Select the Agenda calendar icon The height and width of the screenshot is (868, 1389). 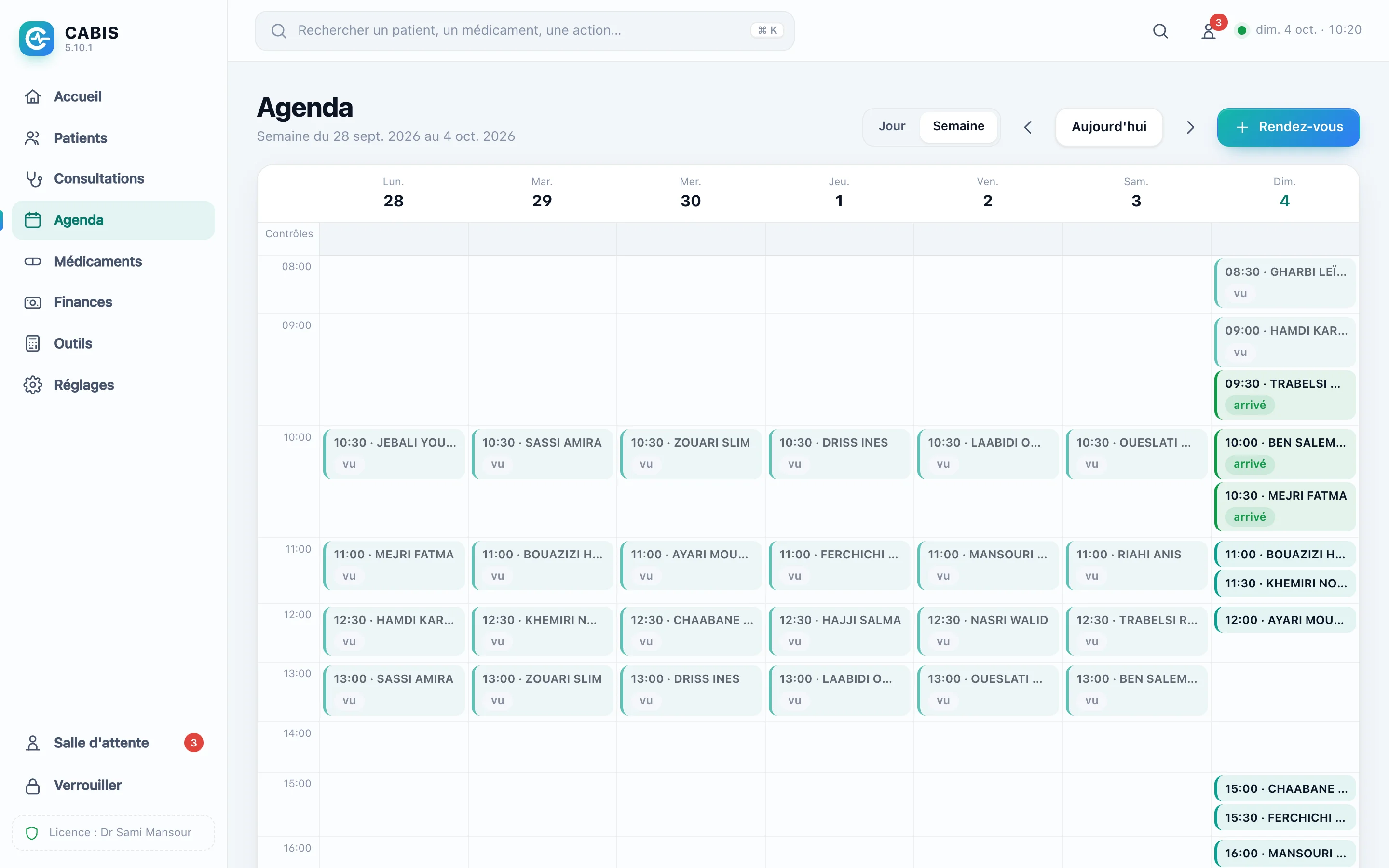33,220
